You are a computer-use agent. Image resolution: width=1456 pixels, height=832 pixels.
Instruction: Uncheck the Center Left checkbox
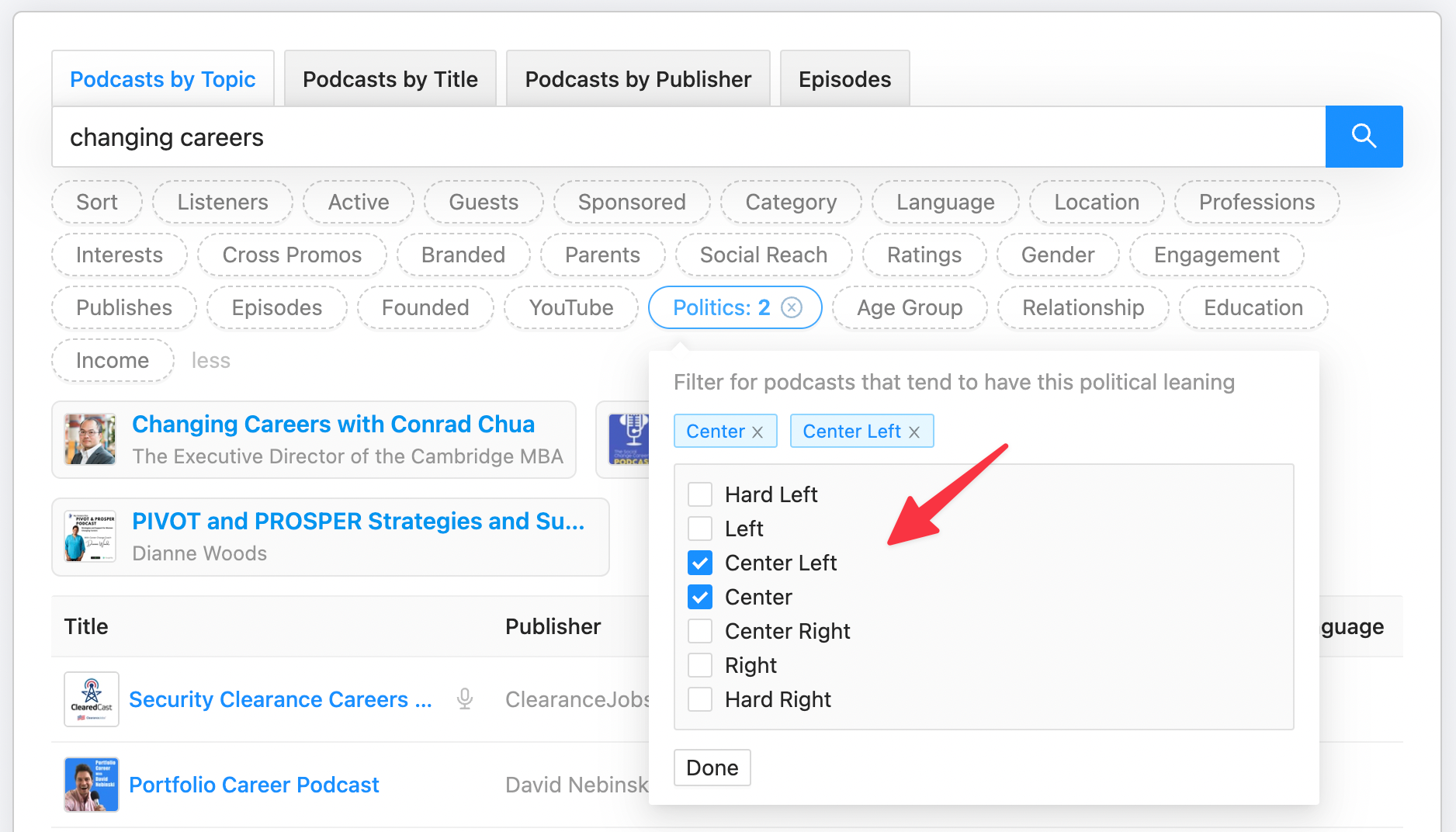click(700, 563)
